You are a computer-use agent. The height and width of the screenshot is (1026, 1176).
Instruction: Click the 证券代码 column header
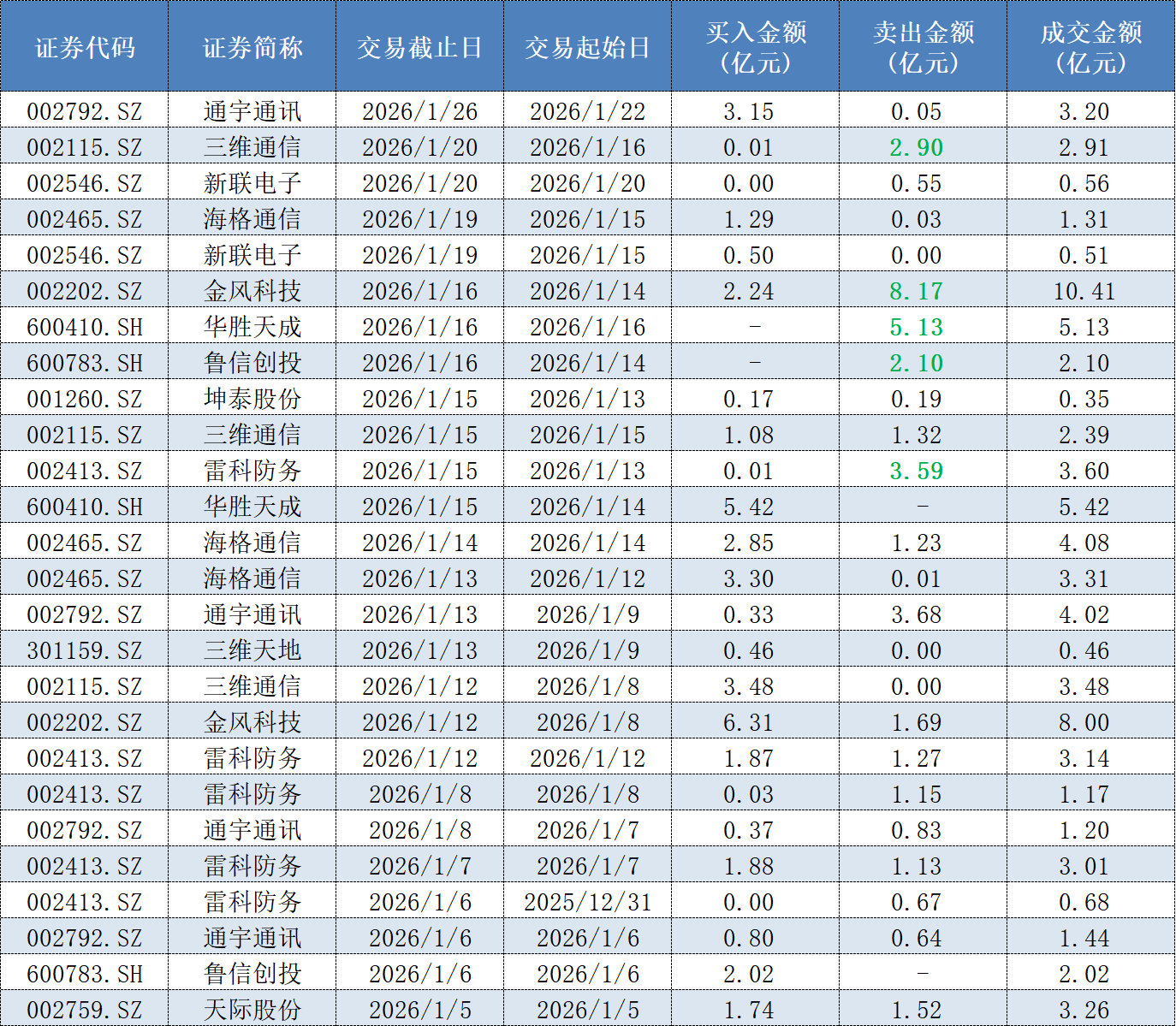[85, 47]
